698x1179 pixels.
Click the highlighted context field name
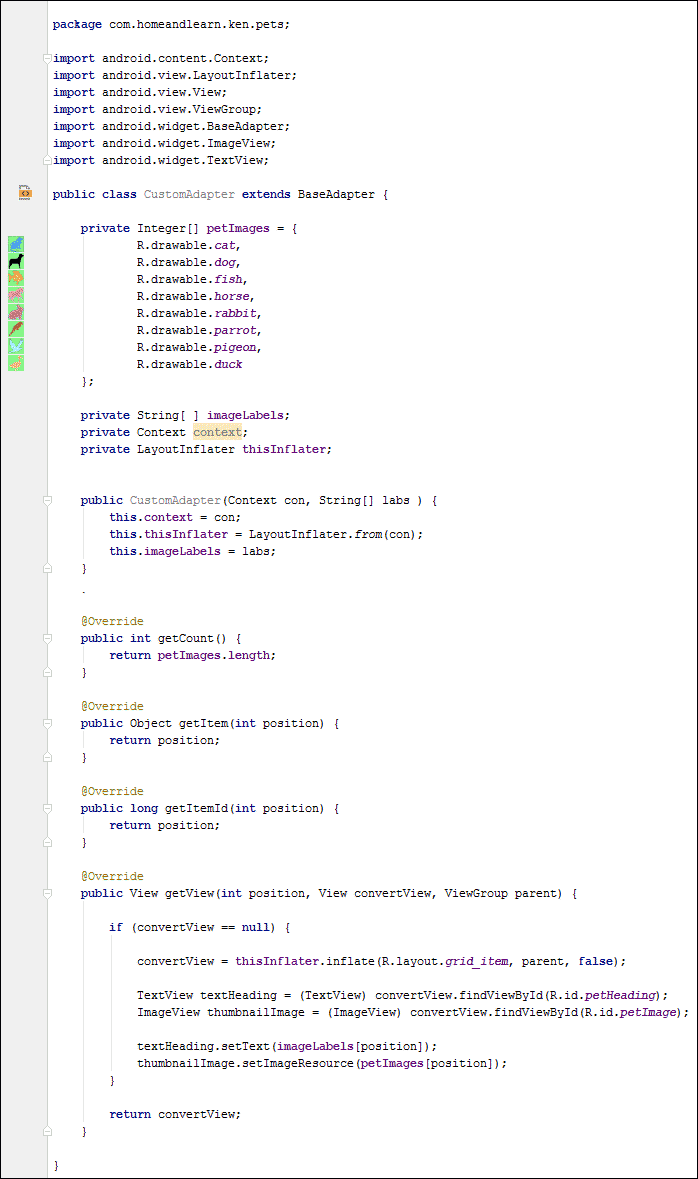point(217,432)
